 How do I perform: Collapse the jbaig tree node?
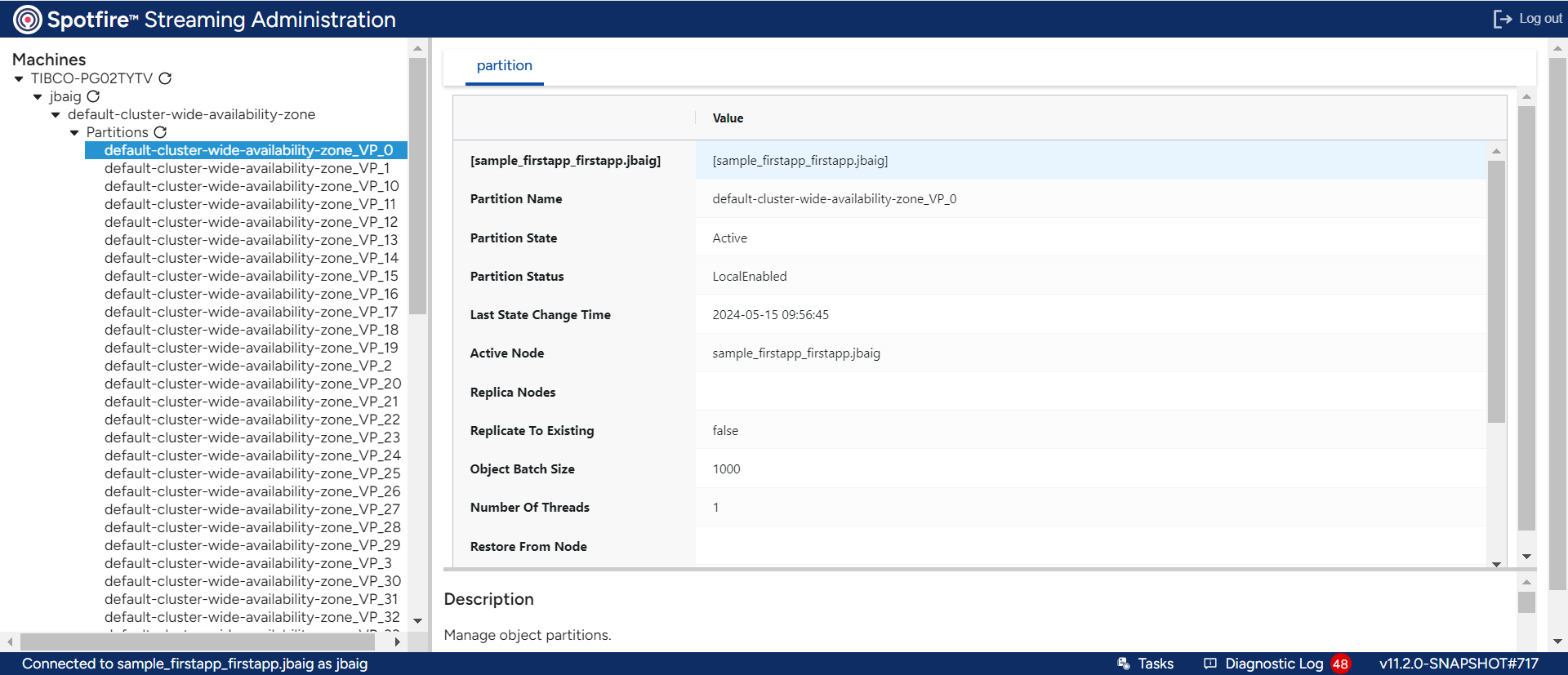point(38,97)
